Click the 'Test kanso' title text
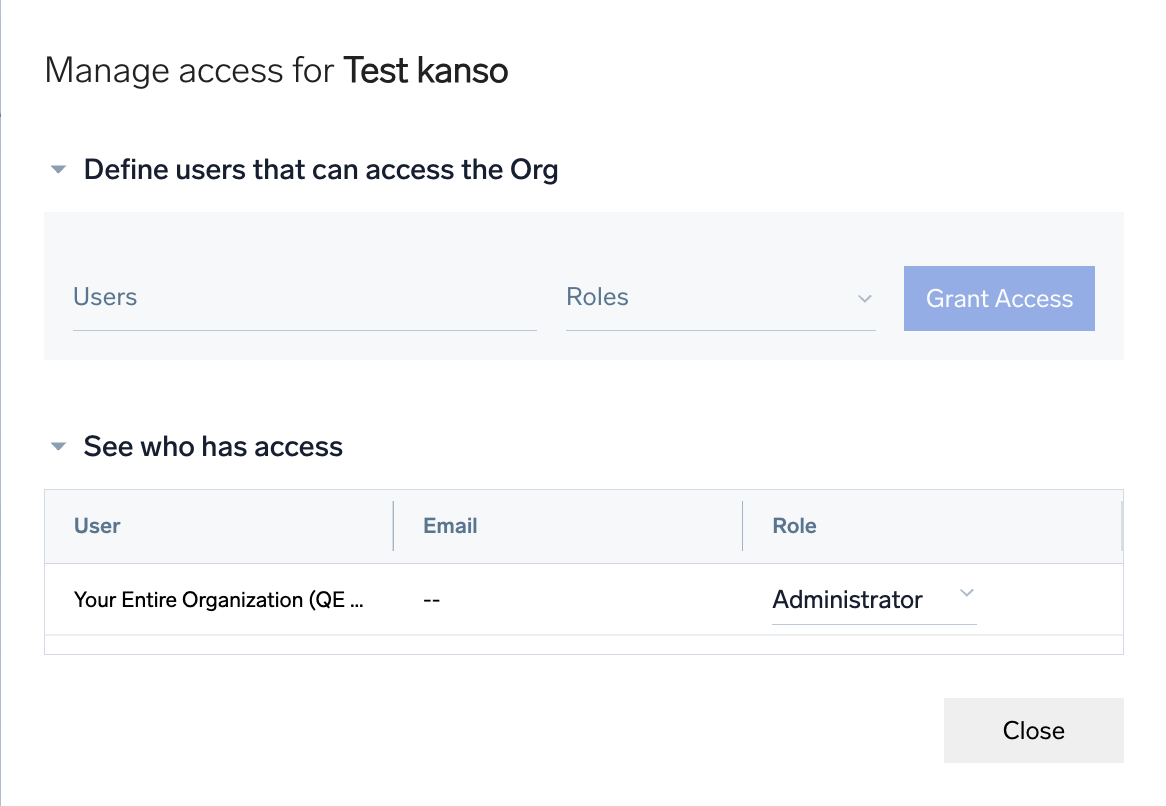This screenshot has height=806, width=1166. pos(426,70)
